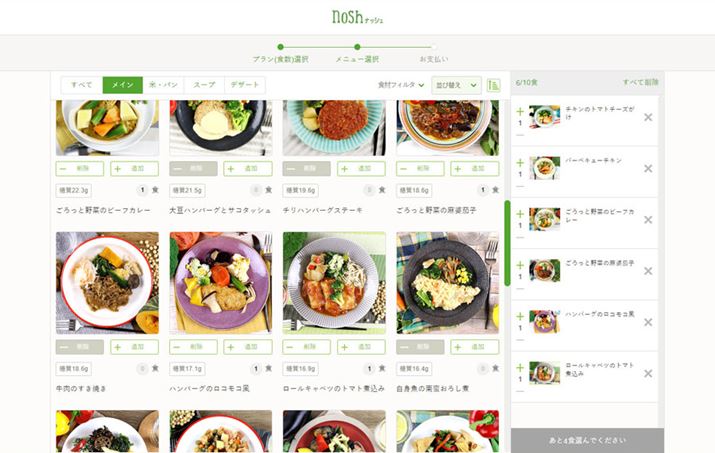The height and width of the screenshot is (453, 715).
Task: Favorite 牛肉のすき焼き with its star icon
Action: pos(155,368)
